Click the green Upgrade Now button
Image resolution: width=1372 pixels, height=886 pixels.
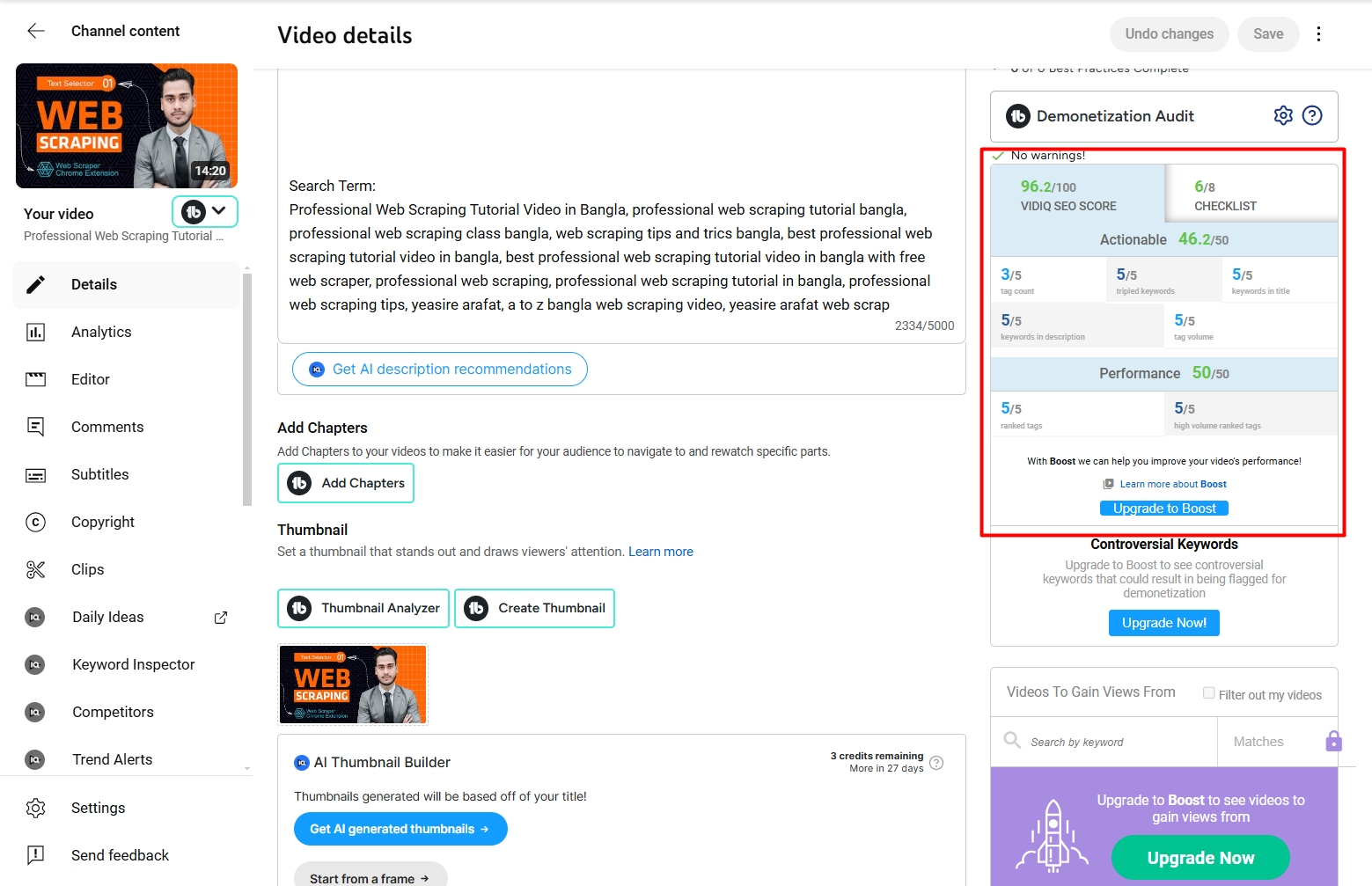pos(1200,858)
